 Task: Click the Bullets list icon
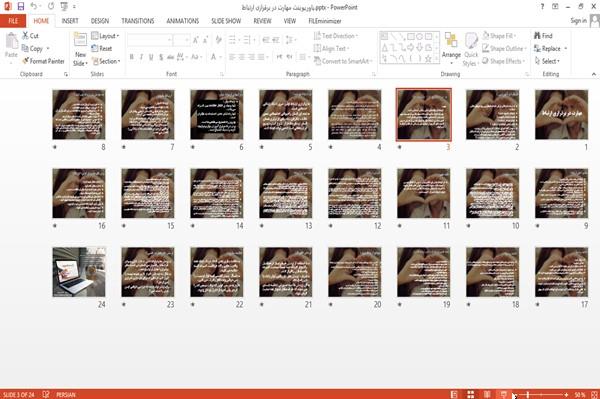(x=233, y=40)
